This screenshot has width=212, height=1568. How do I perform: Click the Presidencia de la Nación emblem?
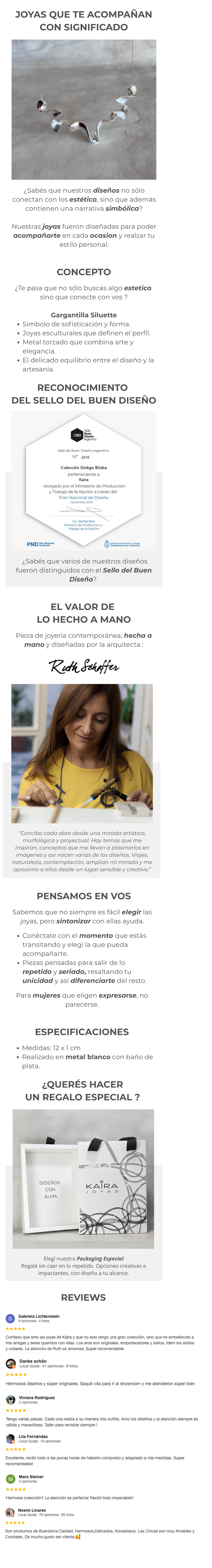(122, 544)
